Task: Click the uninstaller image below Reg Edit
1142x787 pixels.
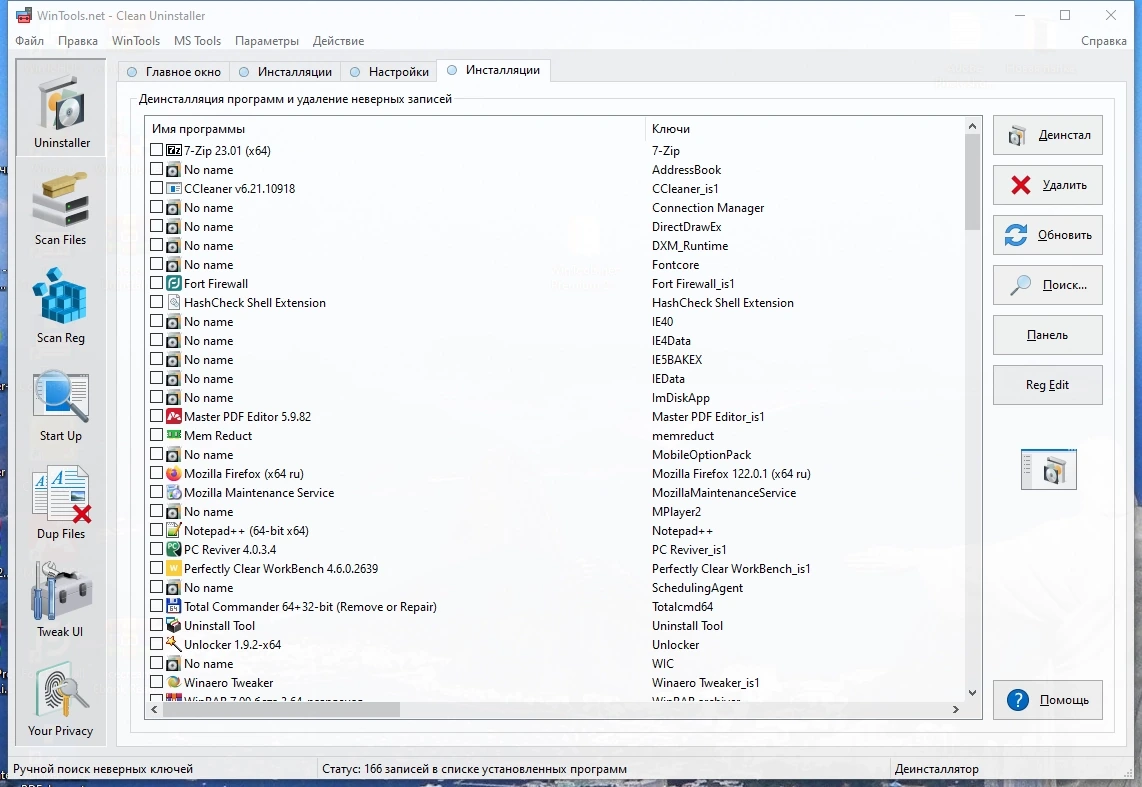Action: pyautogui.click(x=1048, y=469)
